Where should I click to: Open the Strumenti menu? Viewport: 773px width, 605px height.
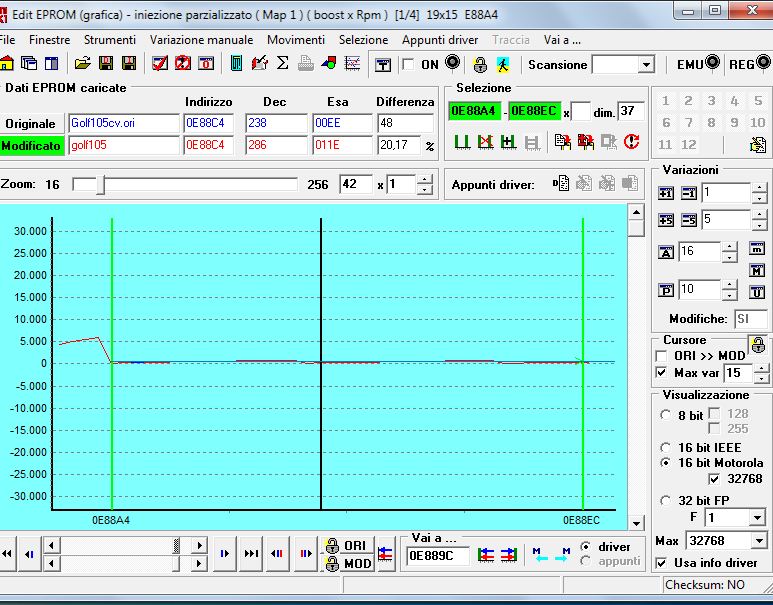[x=110, y=40]
